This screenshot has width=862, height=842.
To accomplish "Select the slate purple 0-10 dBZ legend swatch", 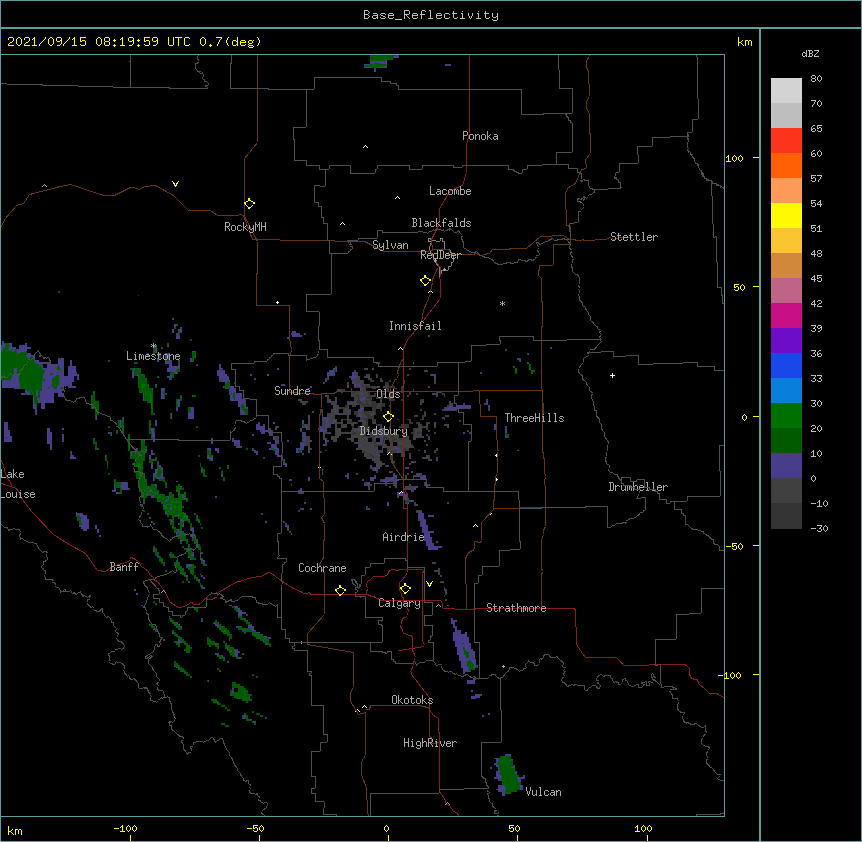I will pyautogui.click(x=786, y=466).
